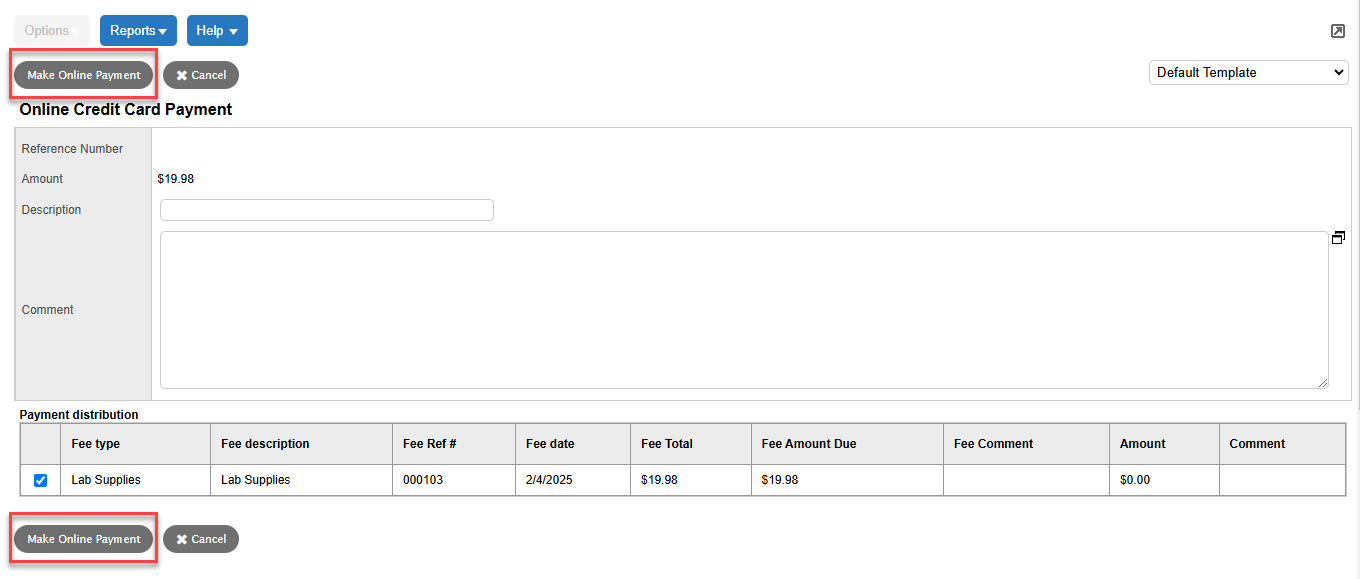Click the open-in-new-window popout icon
This screenshot has width=1360, height=579.
pyautogui.click(x=1337, y=31)
